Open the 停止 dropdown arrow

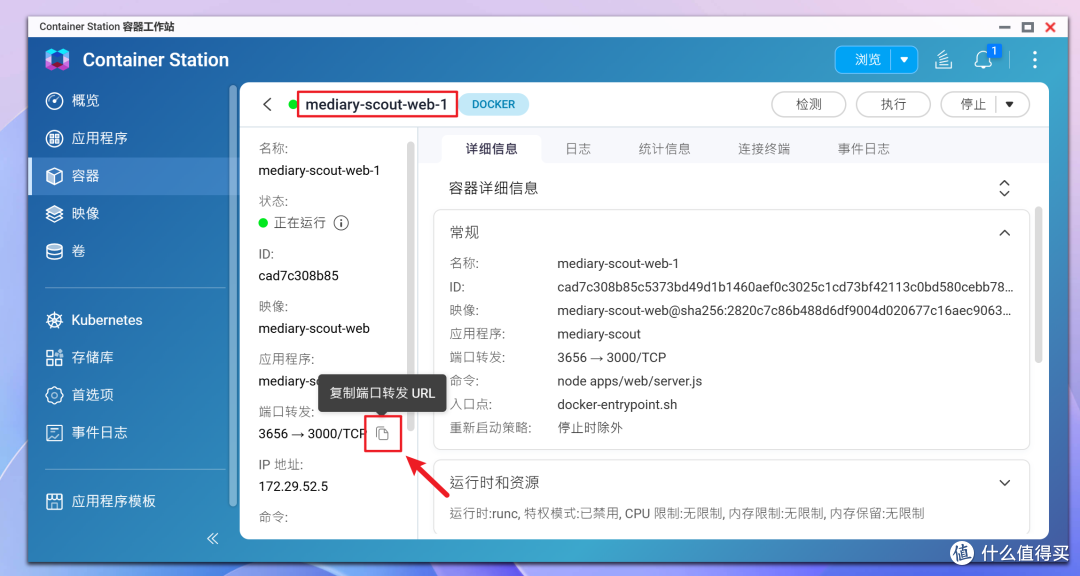pyautogui.click(x=1010, y=104)
